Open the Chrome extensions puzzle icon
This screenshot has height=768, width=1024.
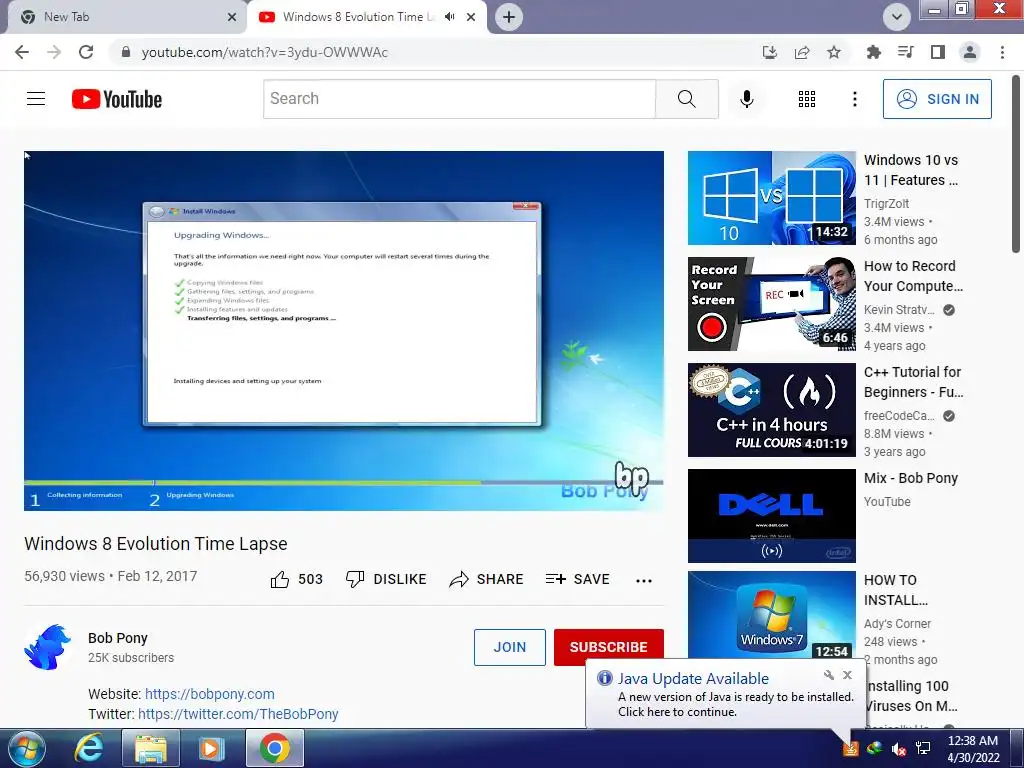[x=873, y=52]
